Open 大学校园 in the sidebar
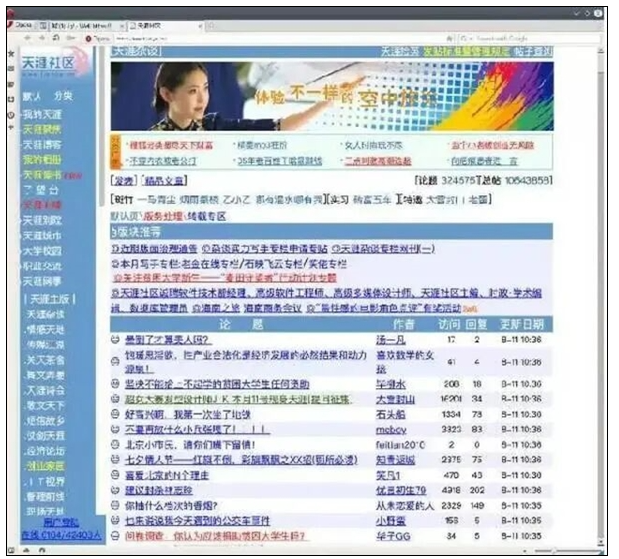619x559 pixels. (x=42, y=251)
